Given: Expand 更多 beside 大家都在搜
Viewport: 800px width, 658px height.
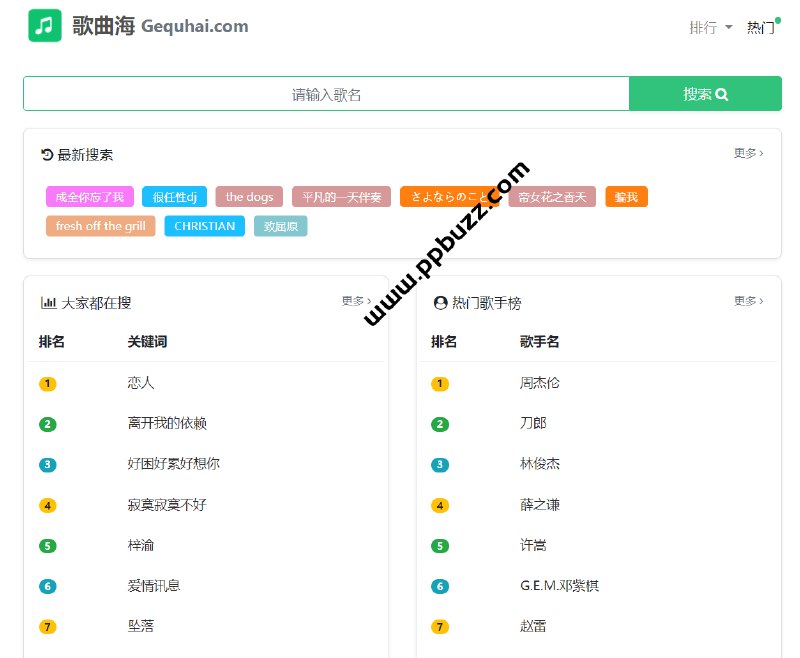Looking at the screenshot, I should point(355,301).
